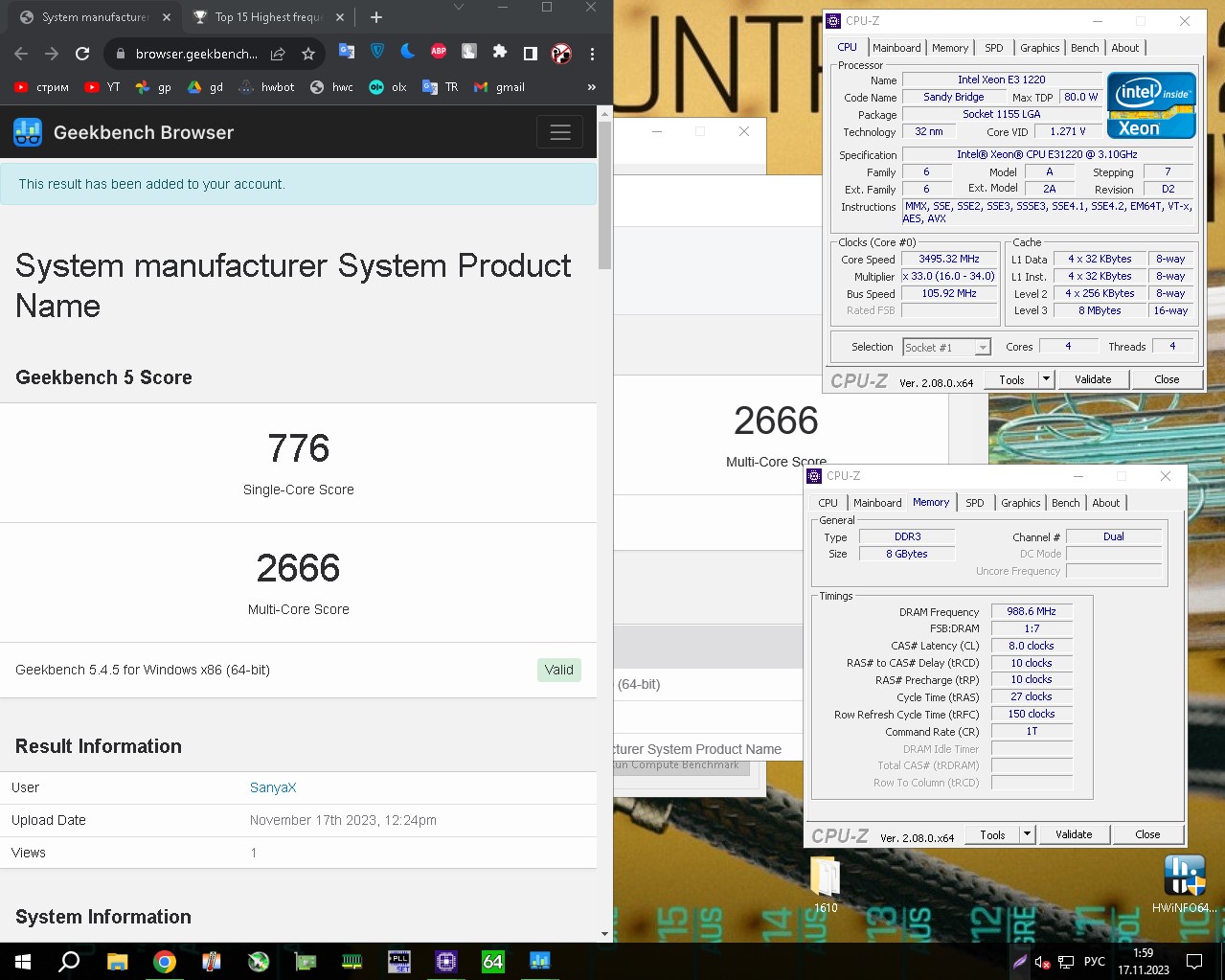The height and width of the screenshot is (980, 1225).
Task: Click Validate in top CPU-Z window
Action: pyautogui.click(x=1093, y=379)
